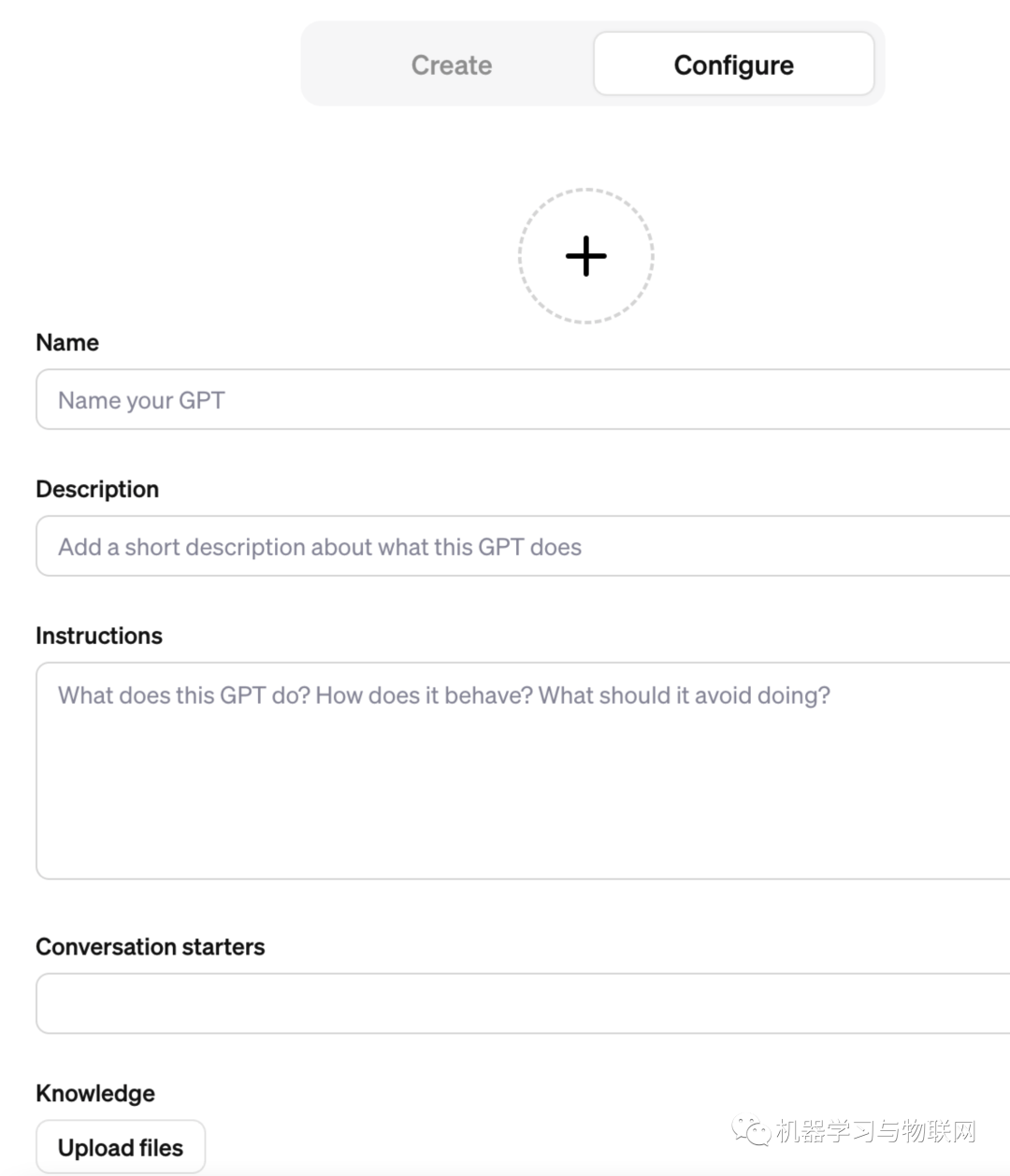This screenshot has height=1176, width=1010.
Task: Click the "Name your GPT" placeholder text
Action: click(141, 401)
